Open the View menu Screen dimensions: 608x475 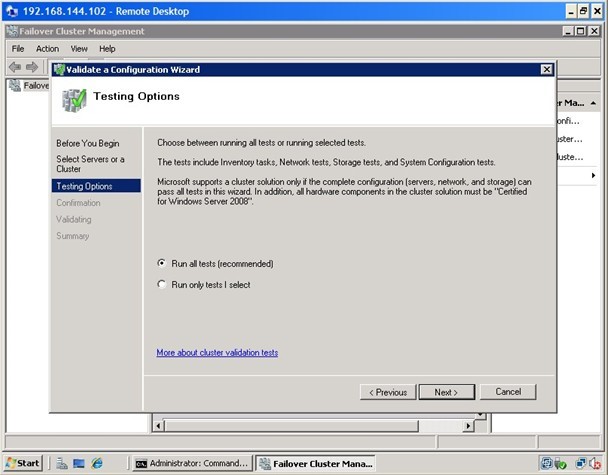tap(79, 48)
